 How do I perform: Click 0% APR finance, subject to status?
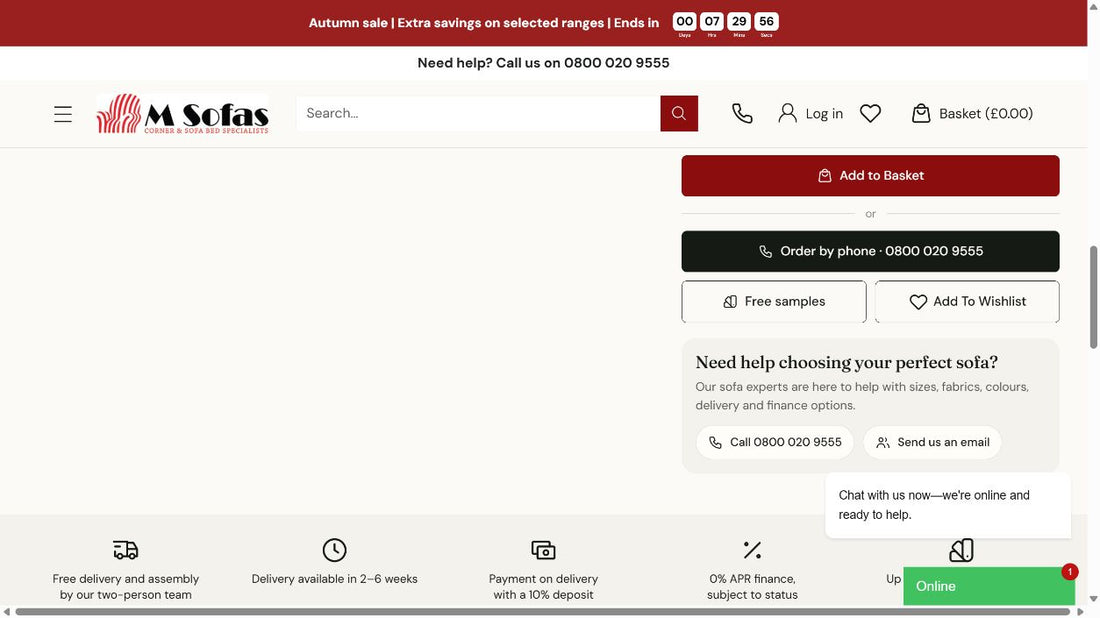click(752, 586)
